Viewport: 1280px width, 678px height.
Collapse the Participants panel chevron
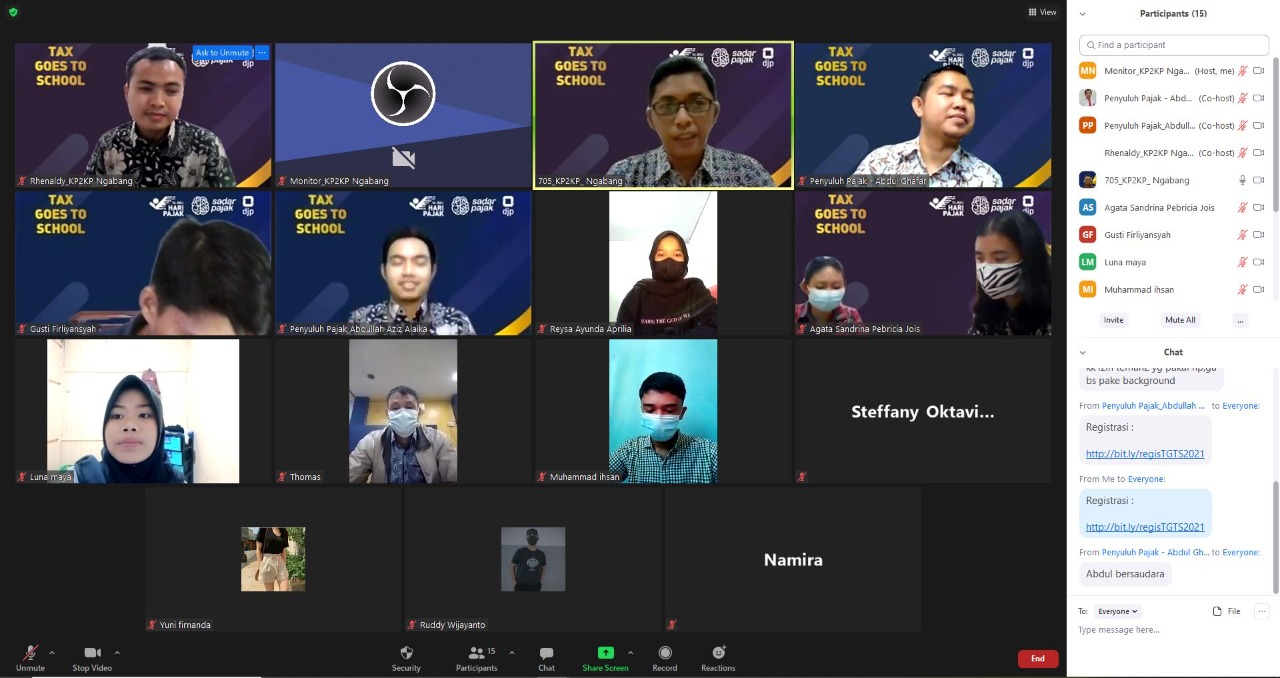1082,14
